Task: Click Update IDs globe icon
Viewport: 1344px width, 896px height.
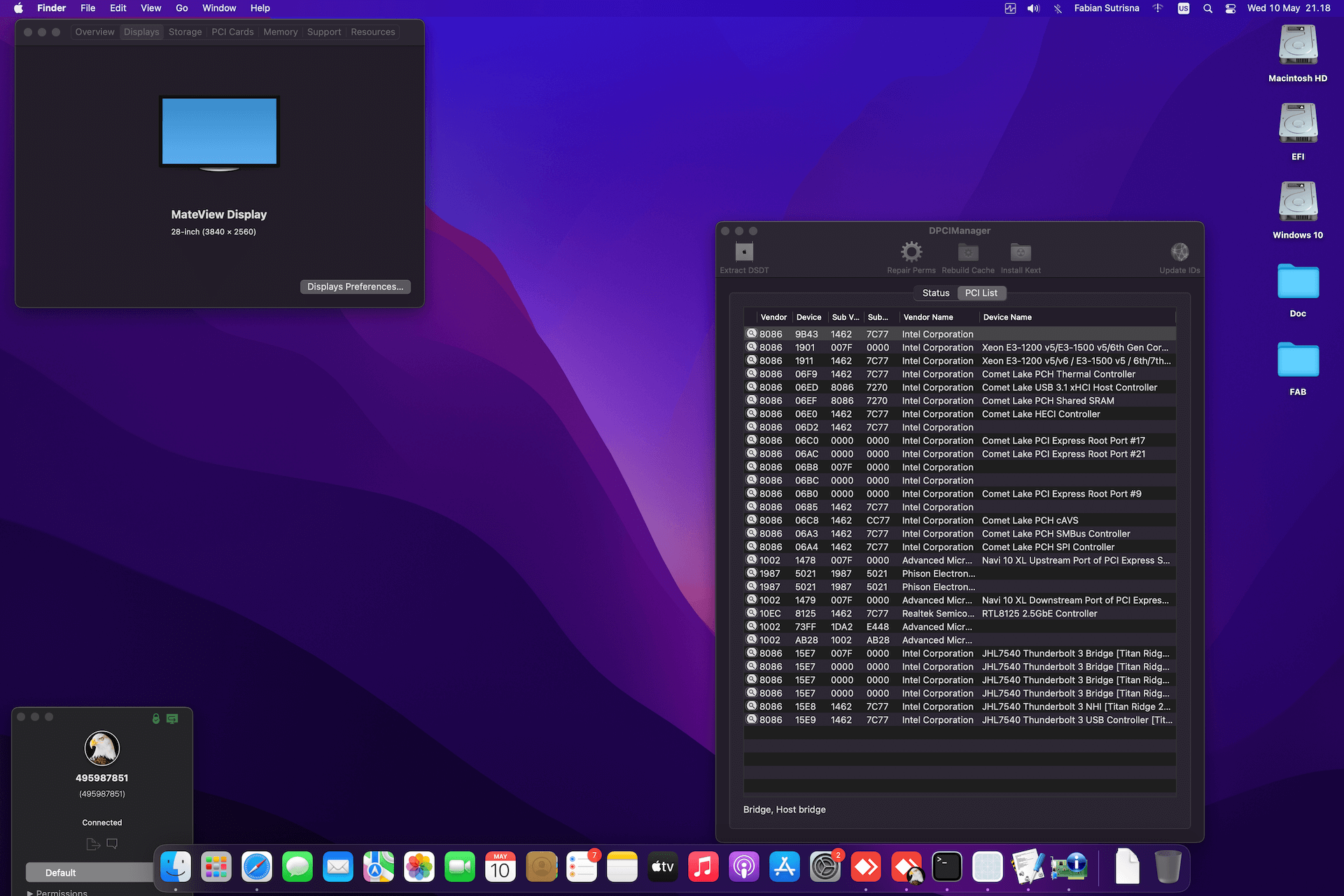Action: 1179,251
